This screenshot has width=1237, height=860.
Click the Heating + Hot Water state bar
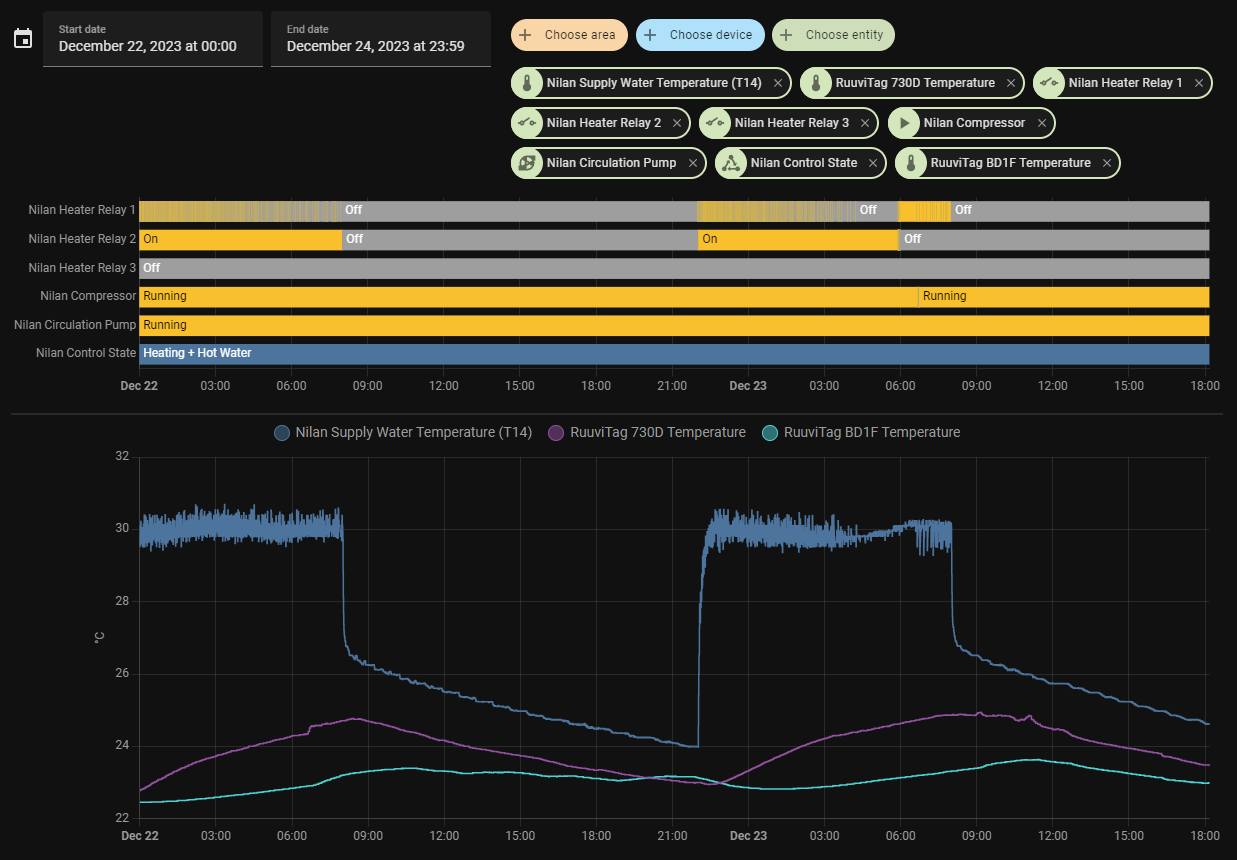pos(674,354)
